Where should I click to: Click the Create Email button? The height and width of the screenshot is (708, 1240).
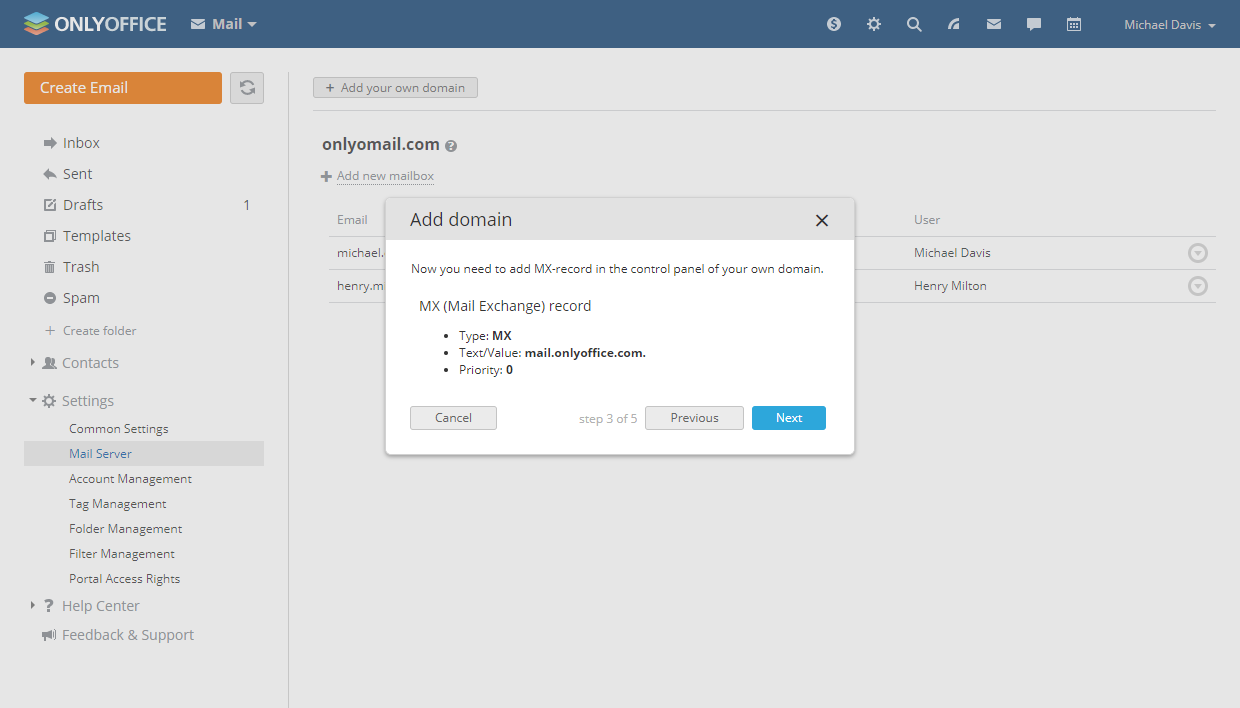[x=123, y=88]
